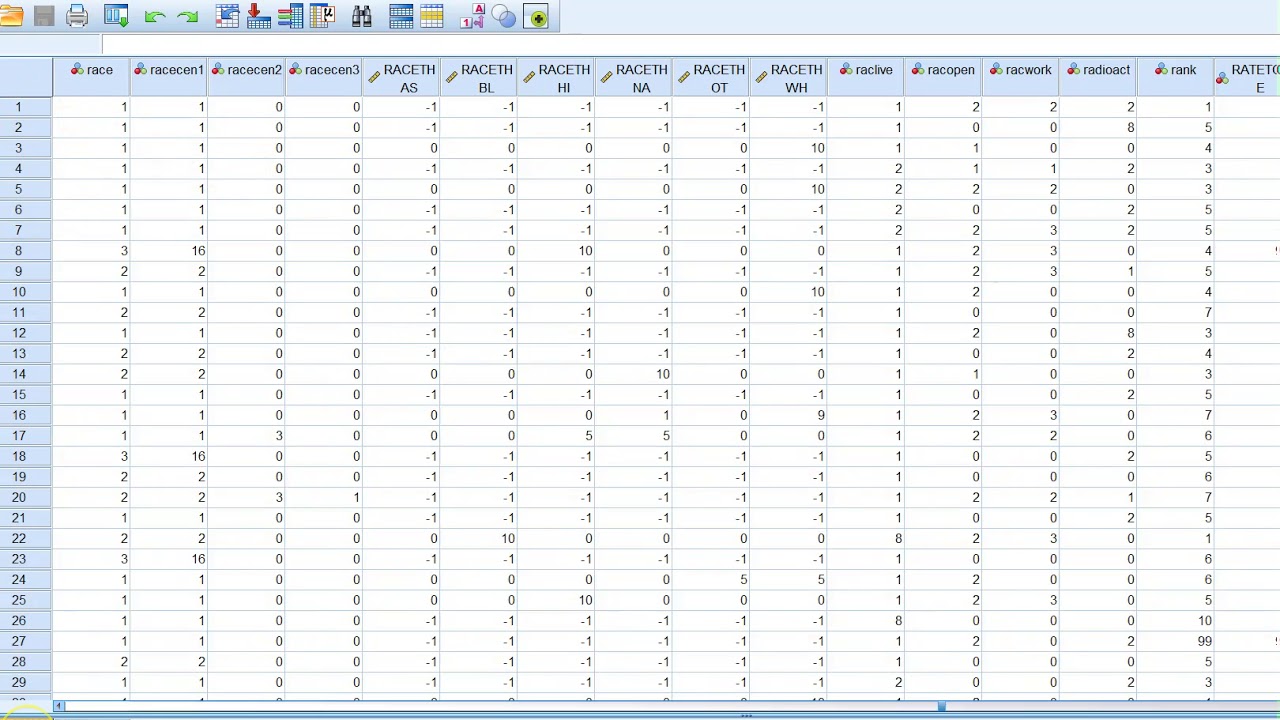
Task: Select the rank column header
Action: (x=1176, y=78)
